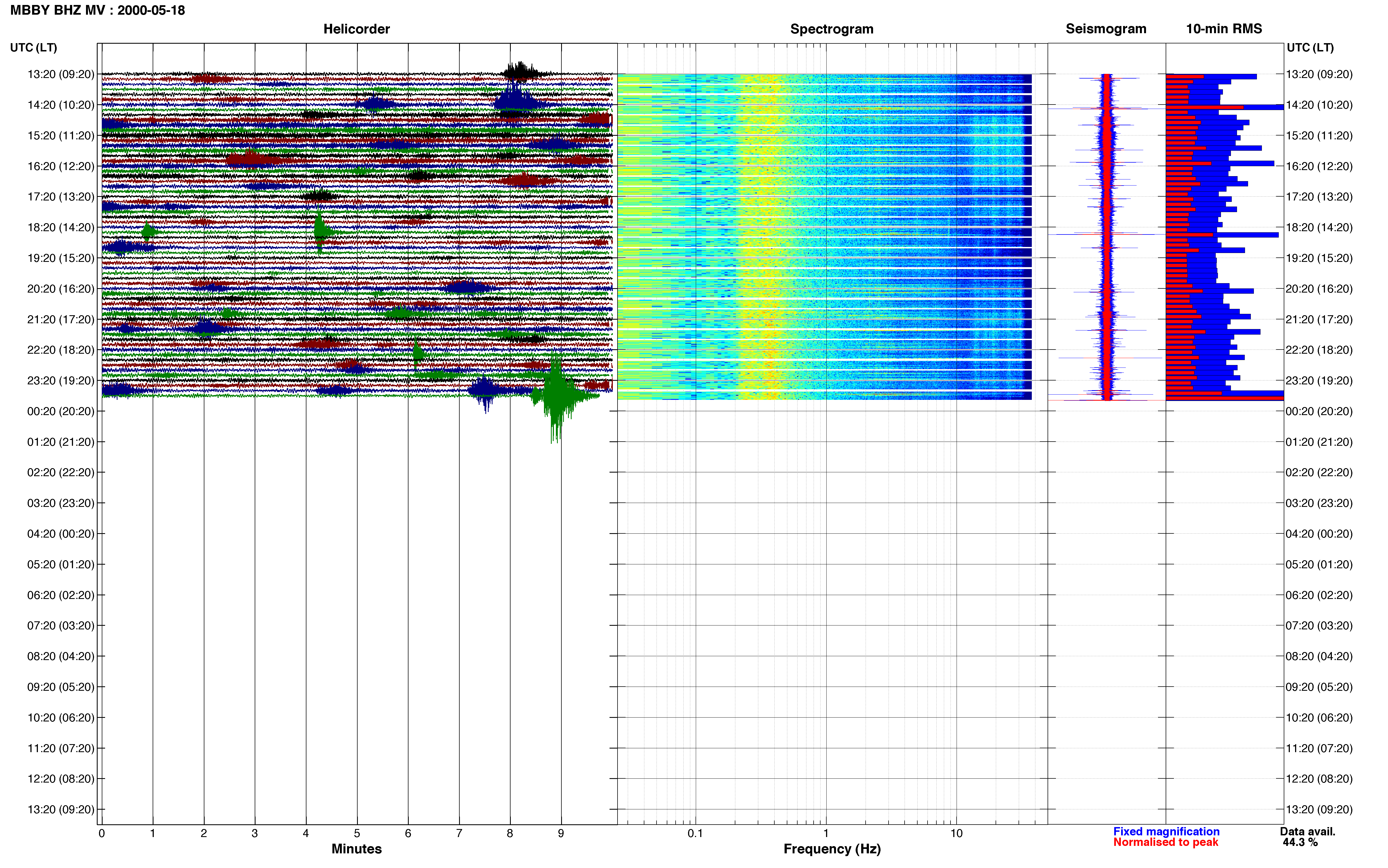This screenshot has width=1388, height=868.
Task: Click helicorder axis tick 08:20 (04:20)
Action: coord(61,656)
